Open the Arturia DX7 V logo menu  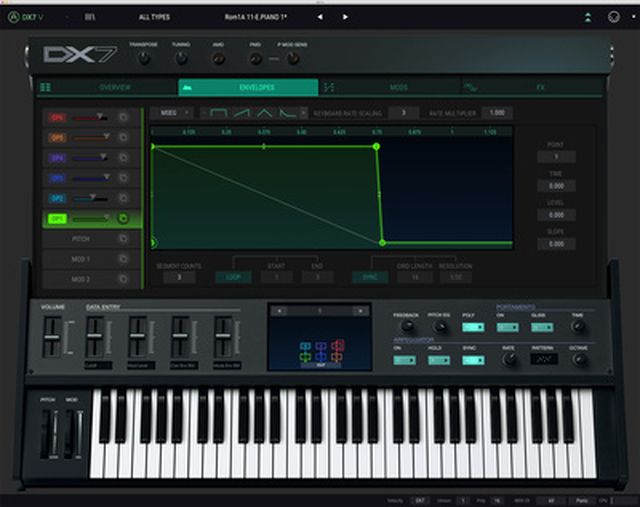[25, 17]
